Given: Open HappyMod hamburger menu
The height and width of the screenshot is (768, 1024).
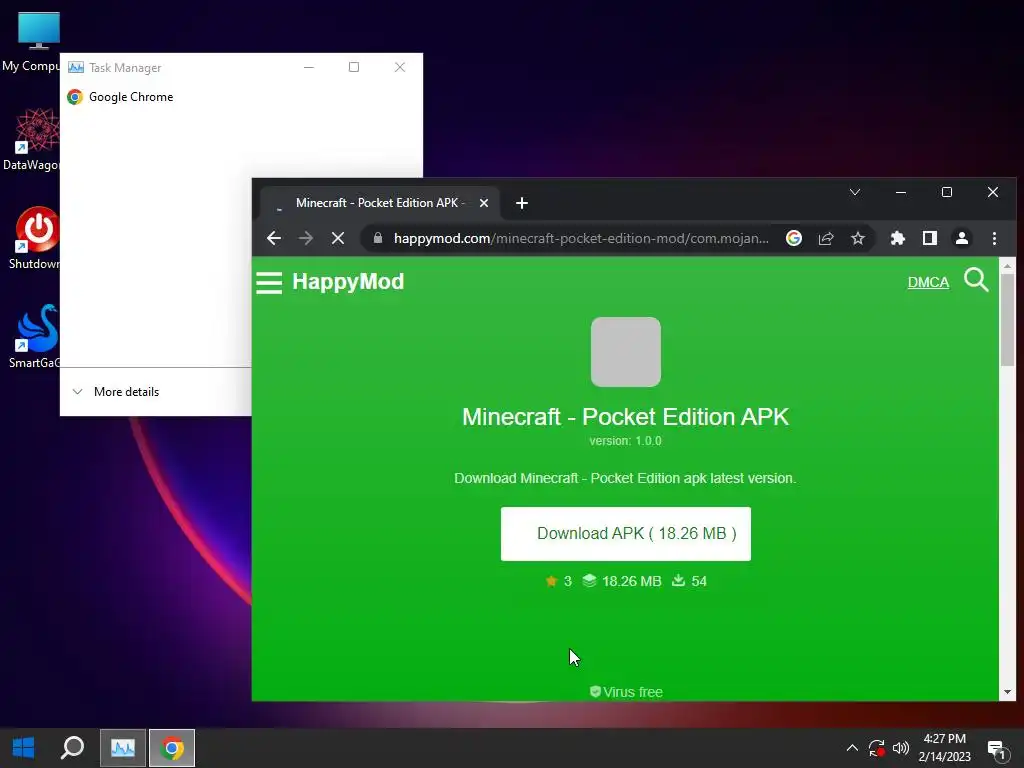Looking at the screenshot, I should pyautogui.click(x=269, y=283).
